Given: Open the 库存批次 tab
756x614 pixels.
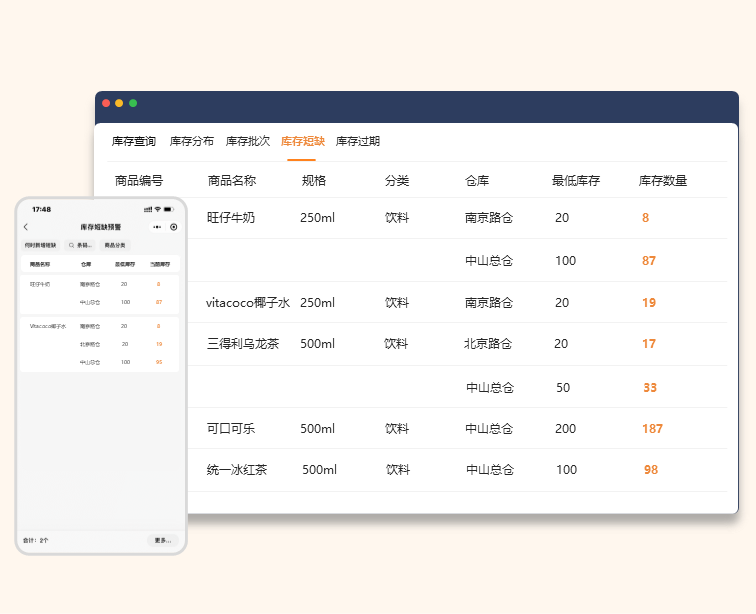Looking at the screenshot, I should [248, 141].
